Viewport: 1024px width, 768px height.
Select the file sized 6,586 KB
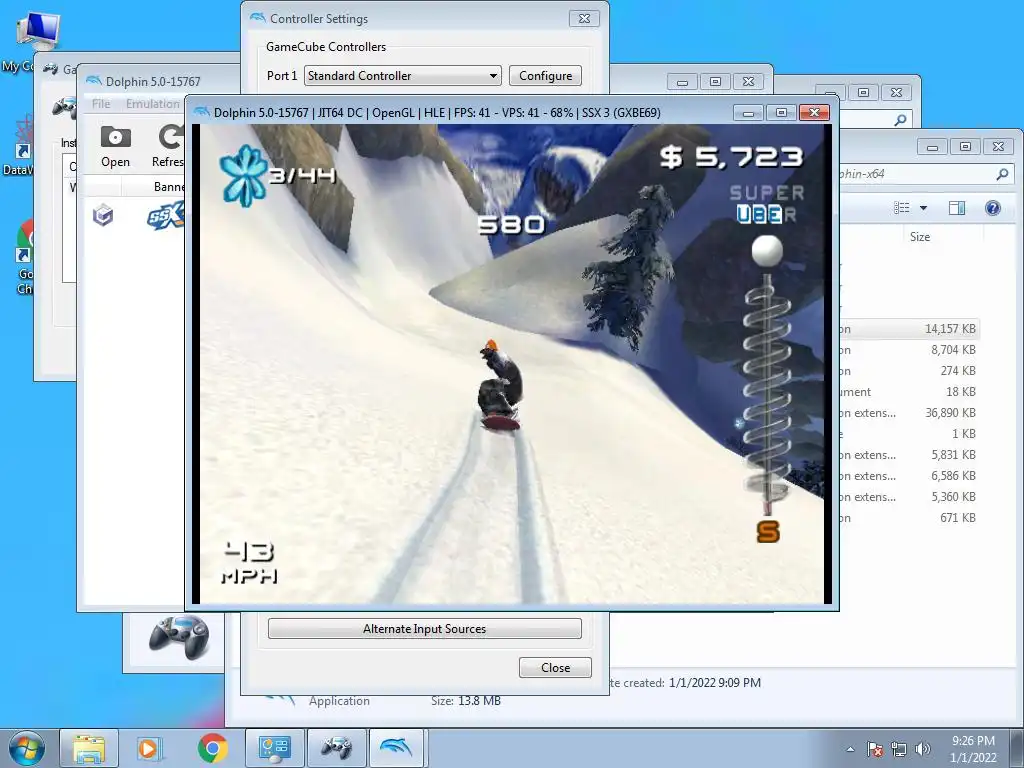(x=909, y=475)
